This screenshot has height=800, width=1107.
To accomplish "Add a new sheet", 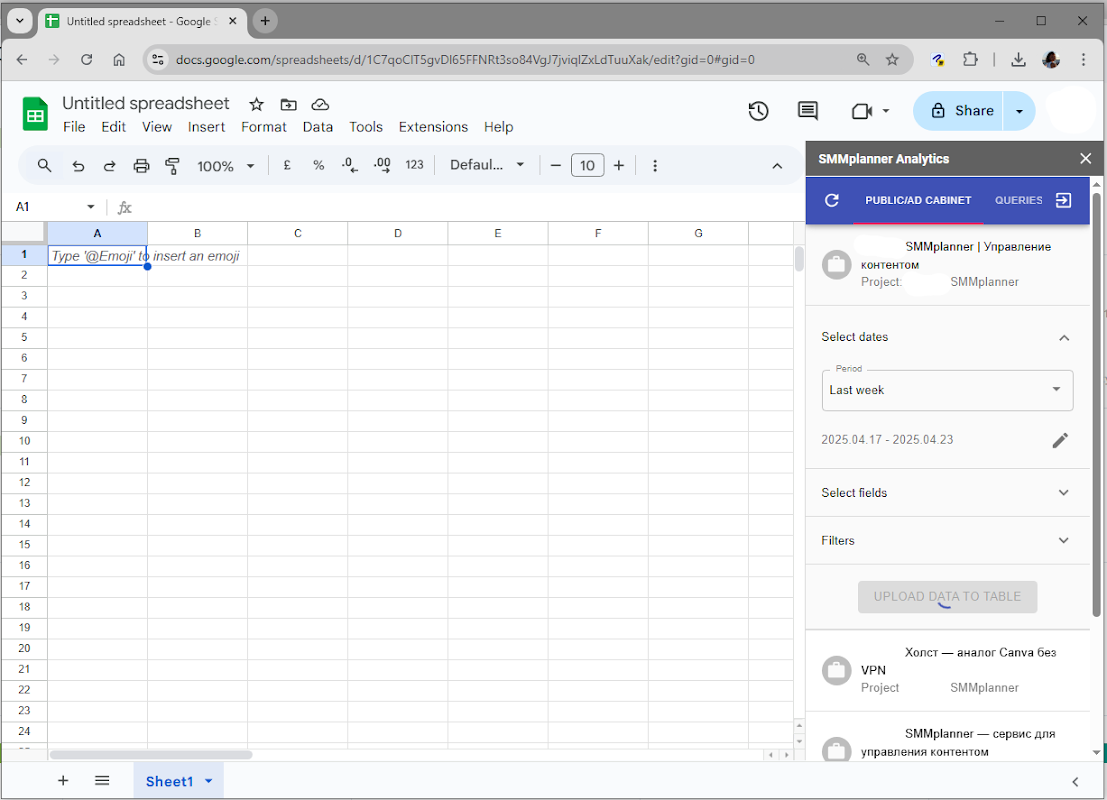I will coord(63,780).
